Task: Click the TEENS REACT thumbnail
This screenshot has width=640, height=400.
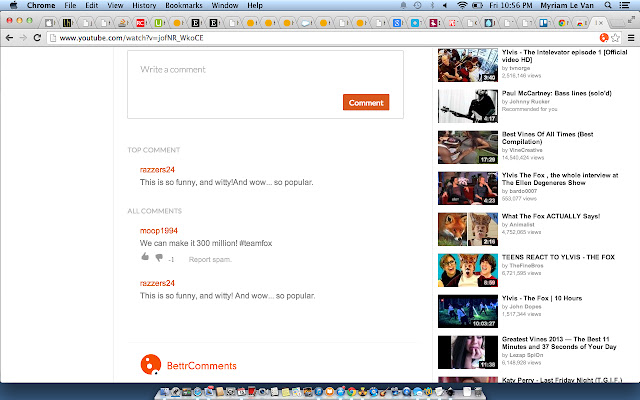Action: pos(468,270)
